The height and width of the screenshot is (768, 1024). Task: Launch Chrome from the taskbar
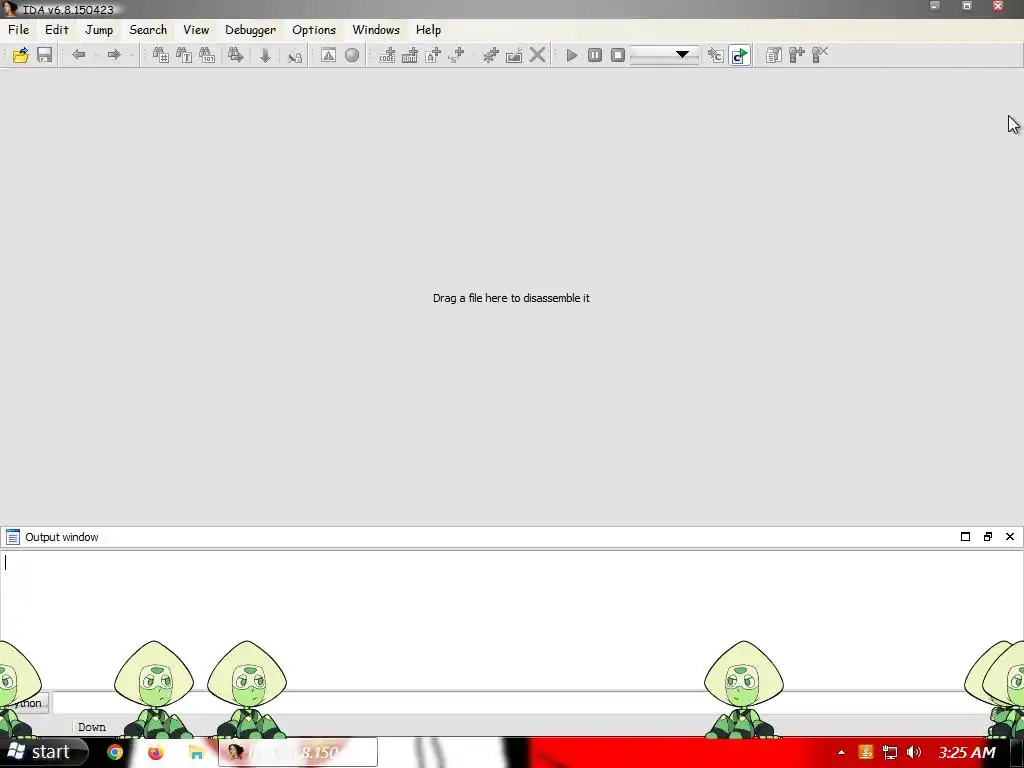[x=115, y=752]
